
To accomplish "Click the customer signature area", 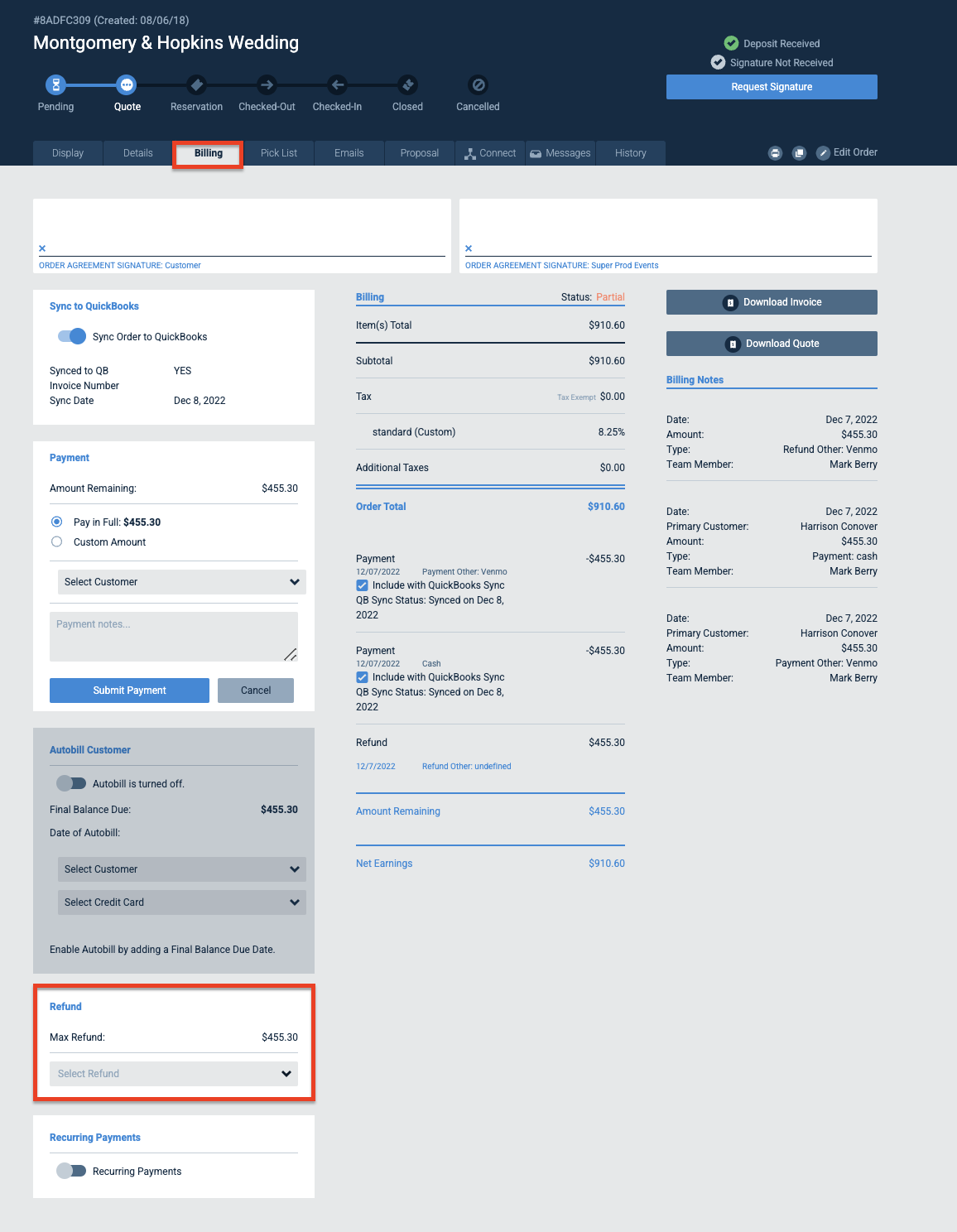I will coord(242,236).
